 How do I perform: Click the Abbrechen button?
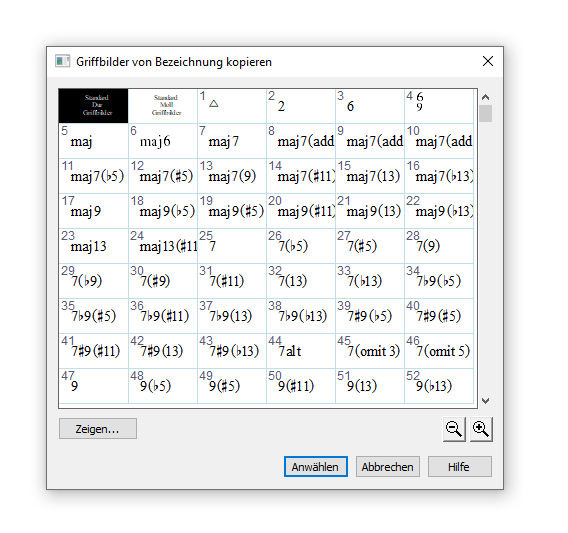click(x=388, y=467)
